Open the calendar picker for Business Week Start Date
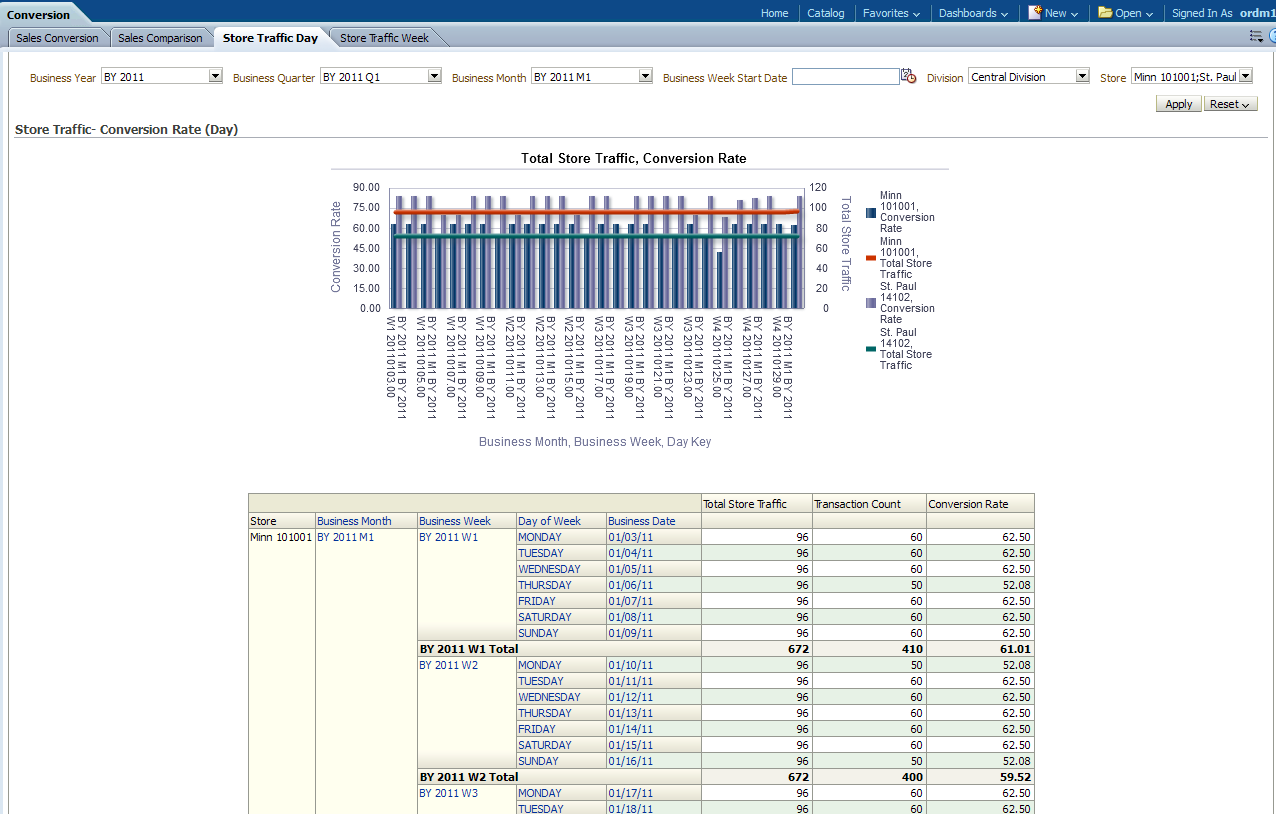Viewport: 1276px width, 814px height. pyautogui.click(x=908, y=76)
